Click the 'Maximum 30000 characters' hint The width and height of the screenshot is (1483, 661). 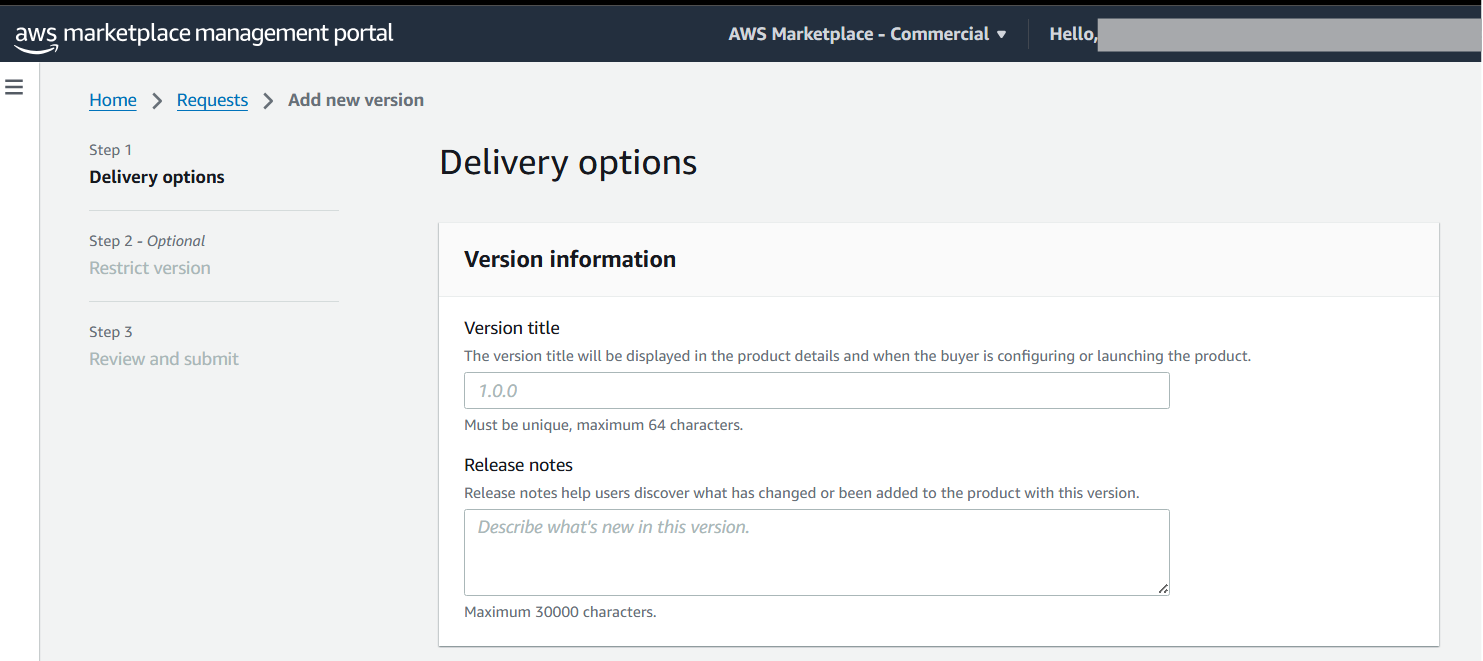(x=560, y=612)
